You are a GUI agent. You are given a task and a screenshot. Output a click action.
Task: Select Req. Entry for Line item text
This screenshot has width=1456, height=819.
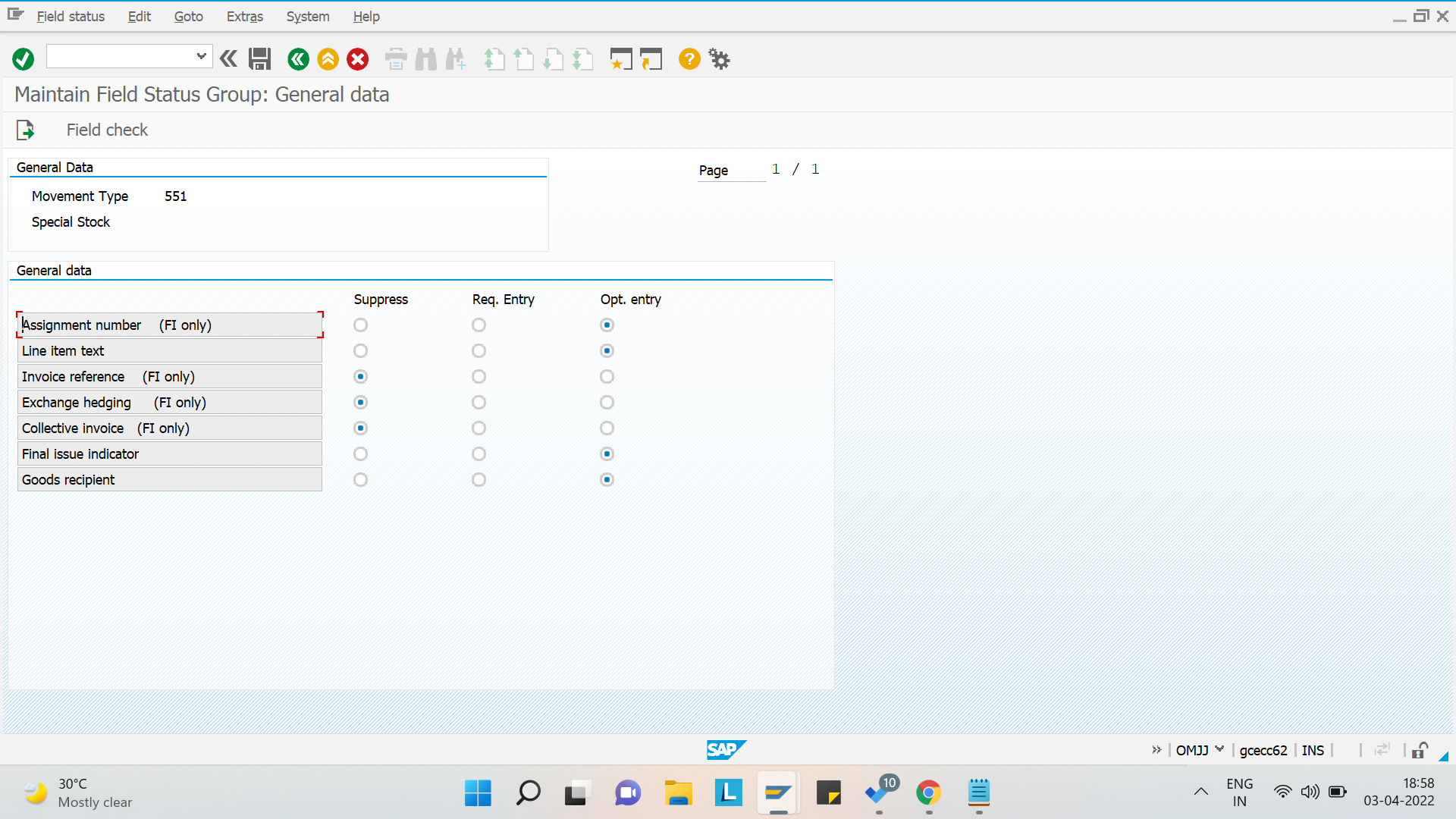click(x=479, y=351)
